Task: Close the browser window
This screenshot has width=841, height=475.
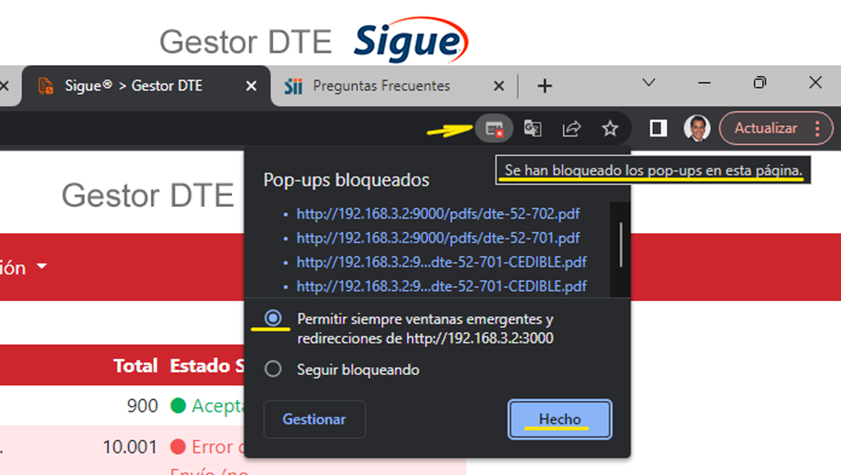Action: (x=815, y=83)
